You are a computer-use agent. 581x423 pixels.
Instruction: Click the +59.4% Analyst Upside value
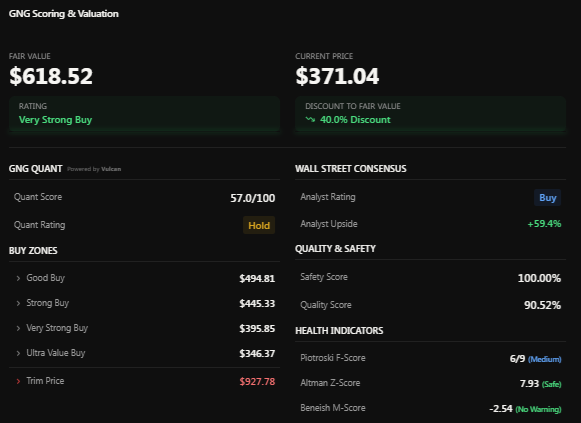click(544, 224)
